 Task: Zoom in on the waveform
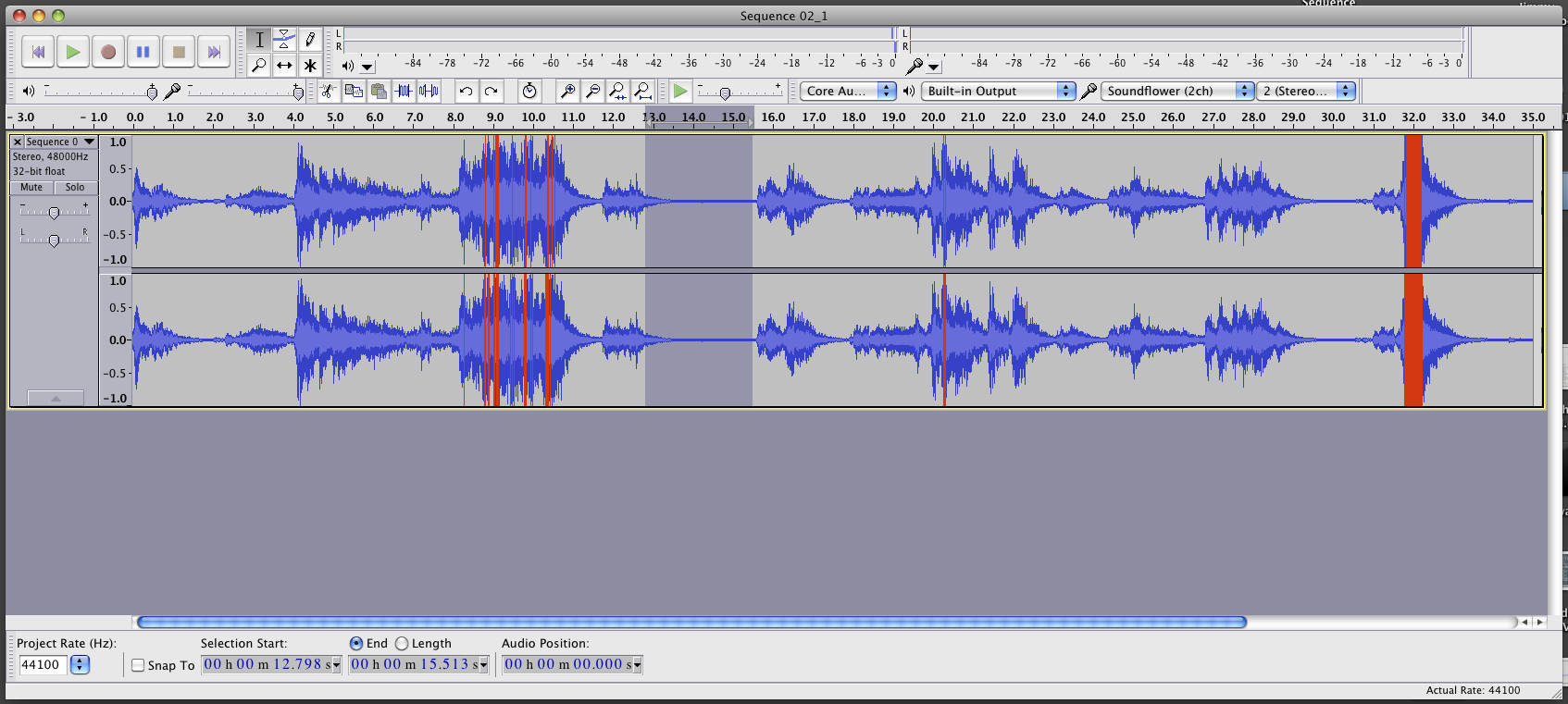[567, 91]
